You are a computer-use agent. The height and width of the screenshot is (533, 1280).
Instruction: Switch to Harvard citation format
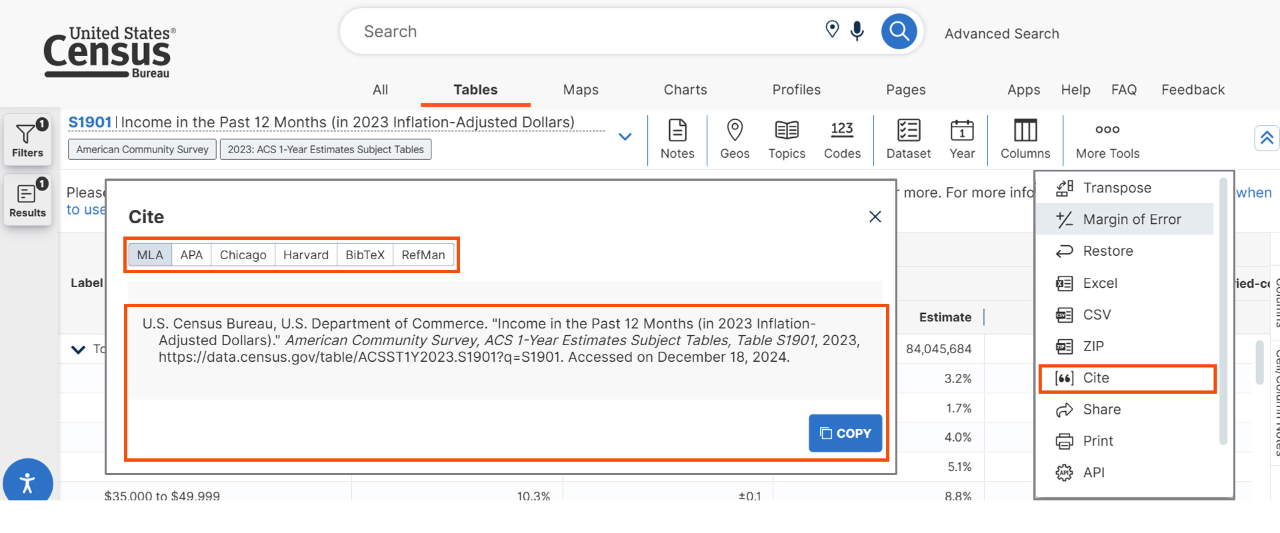[x=306, y=255]
